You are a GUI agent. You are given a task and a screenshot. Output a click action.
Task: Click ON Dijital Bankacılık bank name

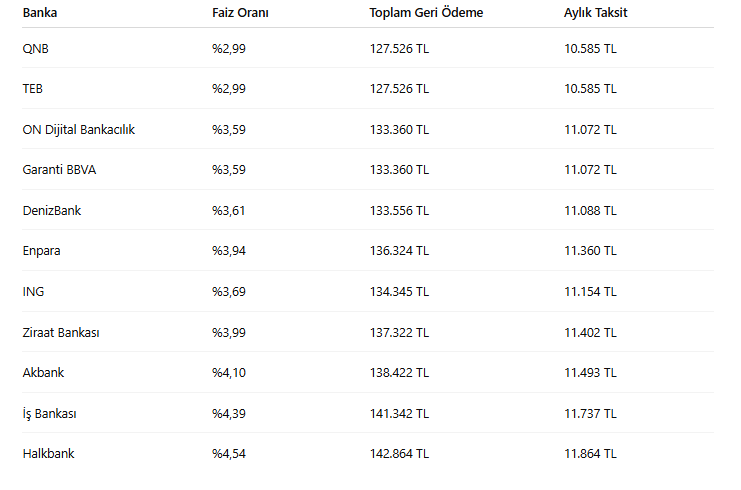click(78, 129)
